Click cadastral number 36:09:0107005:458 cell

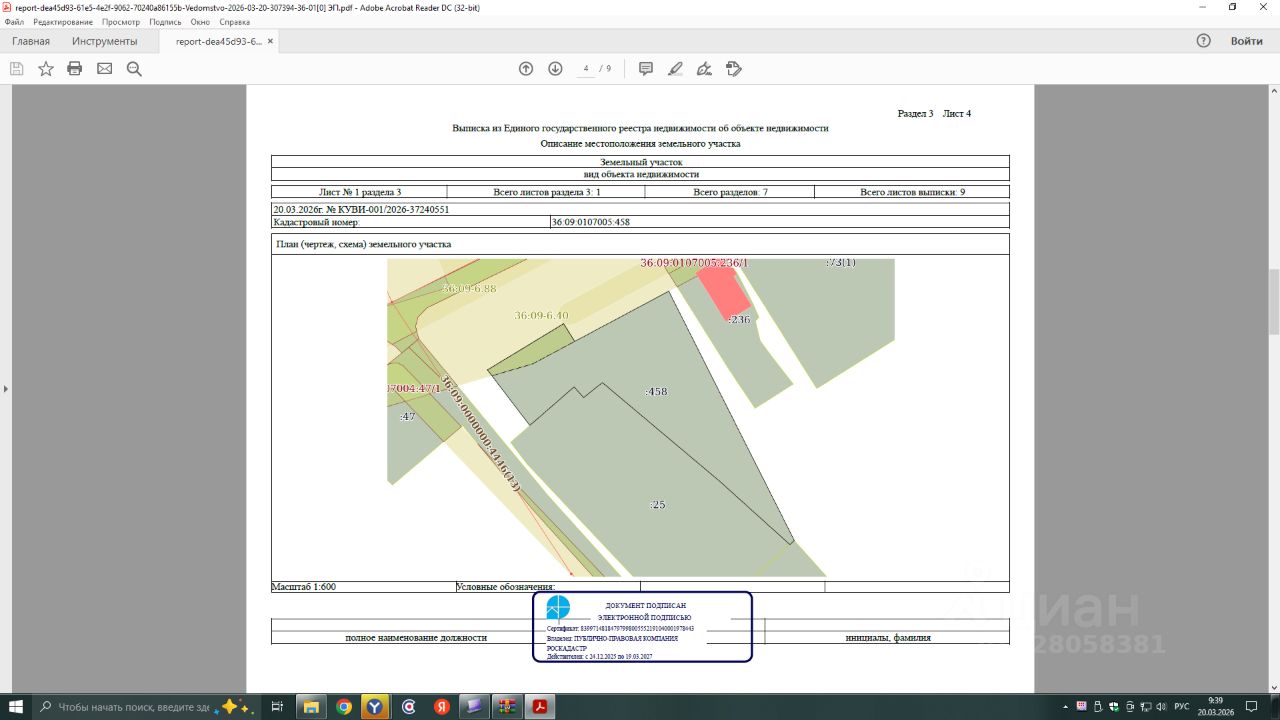[x=780, y=222]
